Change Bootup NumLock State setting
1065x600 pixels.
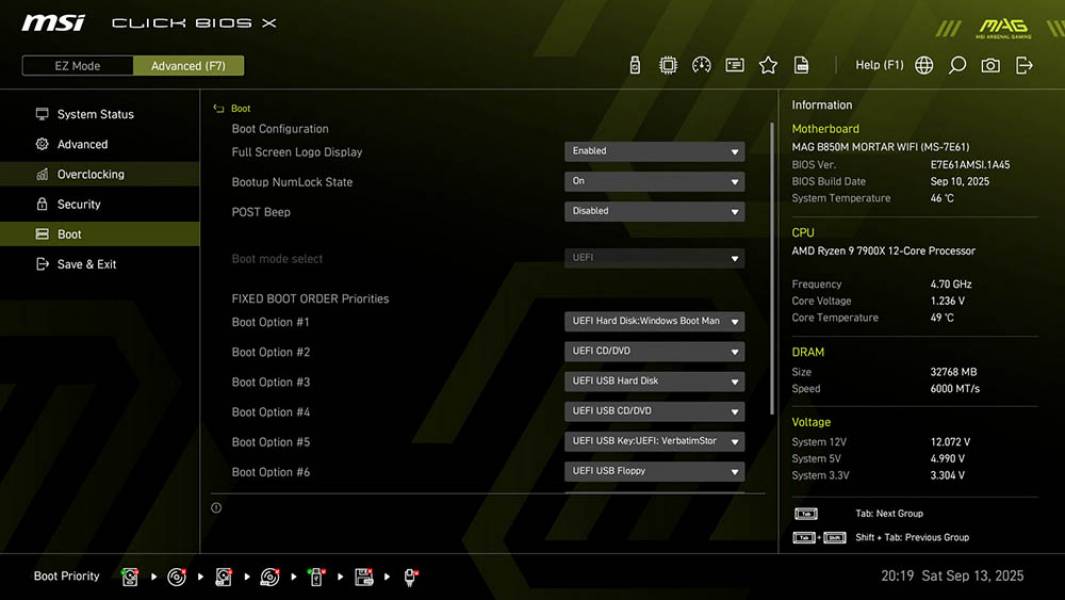click(x=654, y=182)
